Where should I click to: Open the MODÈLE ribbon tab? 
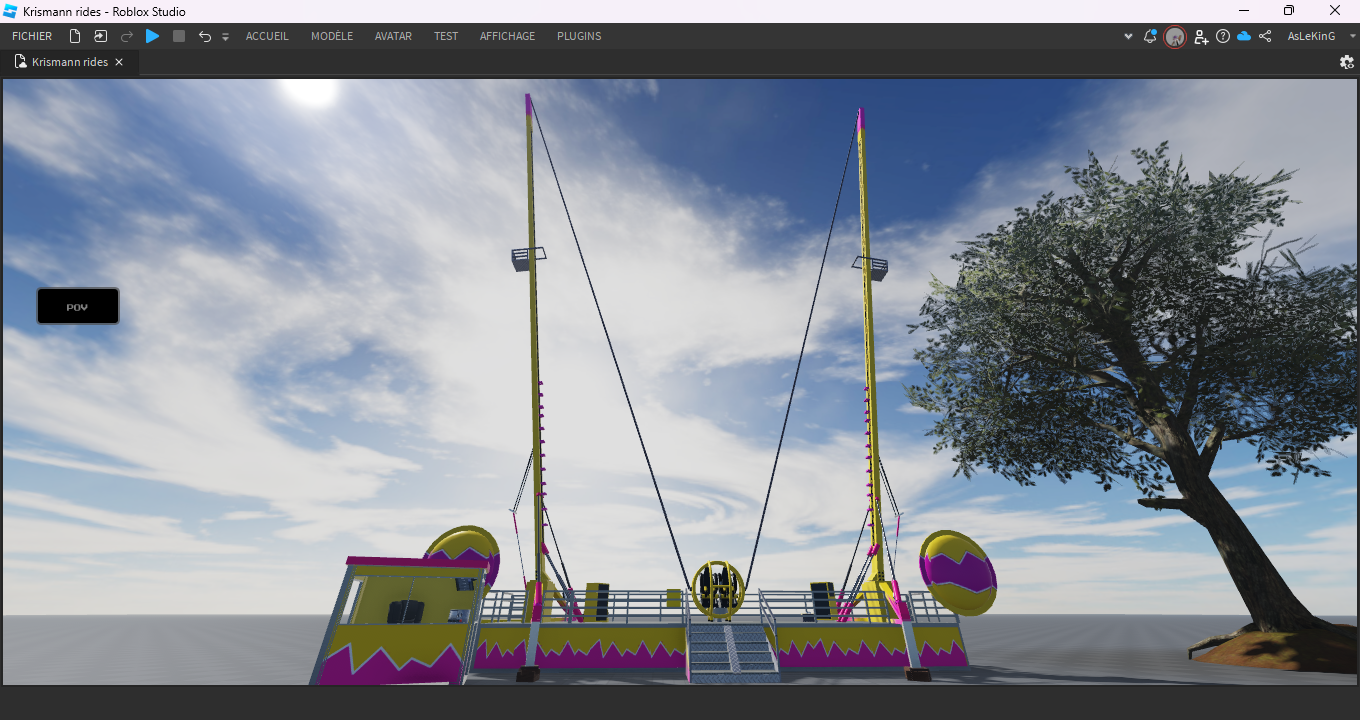pos(332,36)
